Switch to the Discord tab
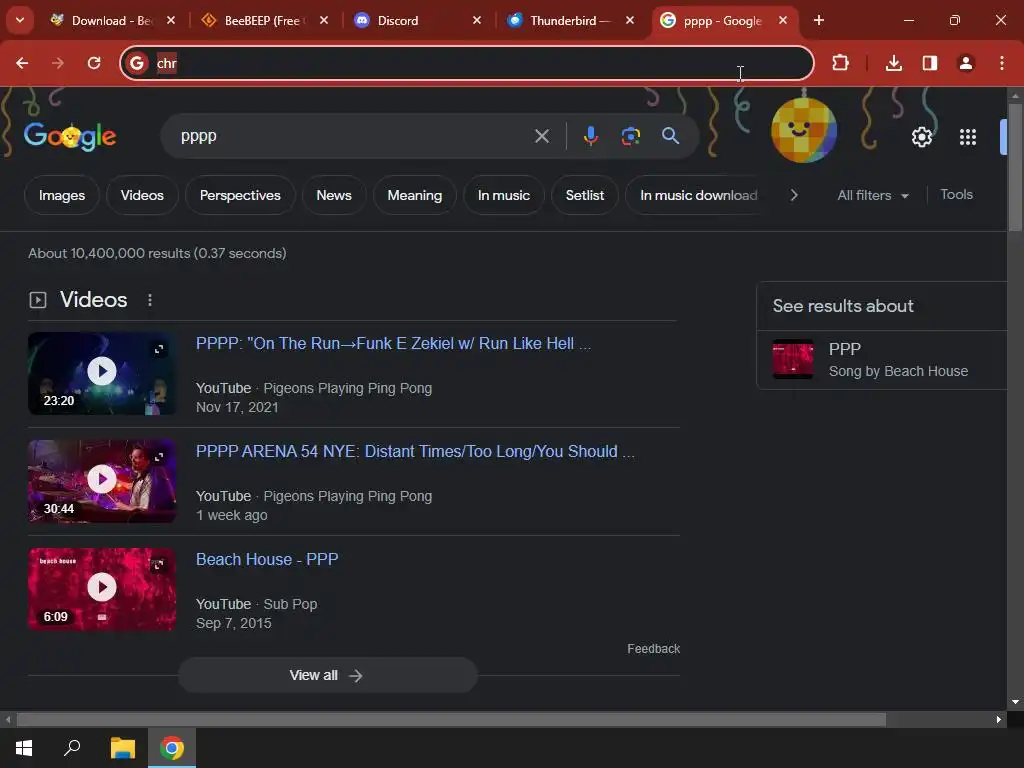Viewport: 1024px width, 768px height. point(418,21)
